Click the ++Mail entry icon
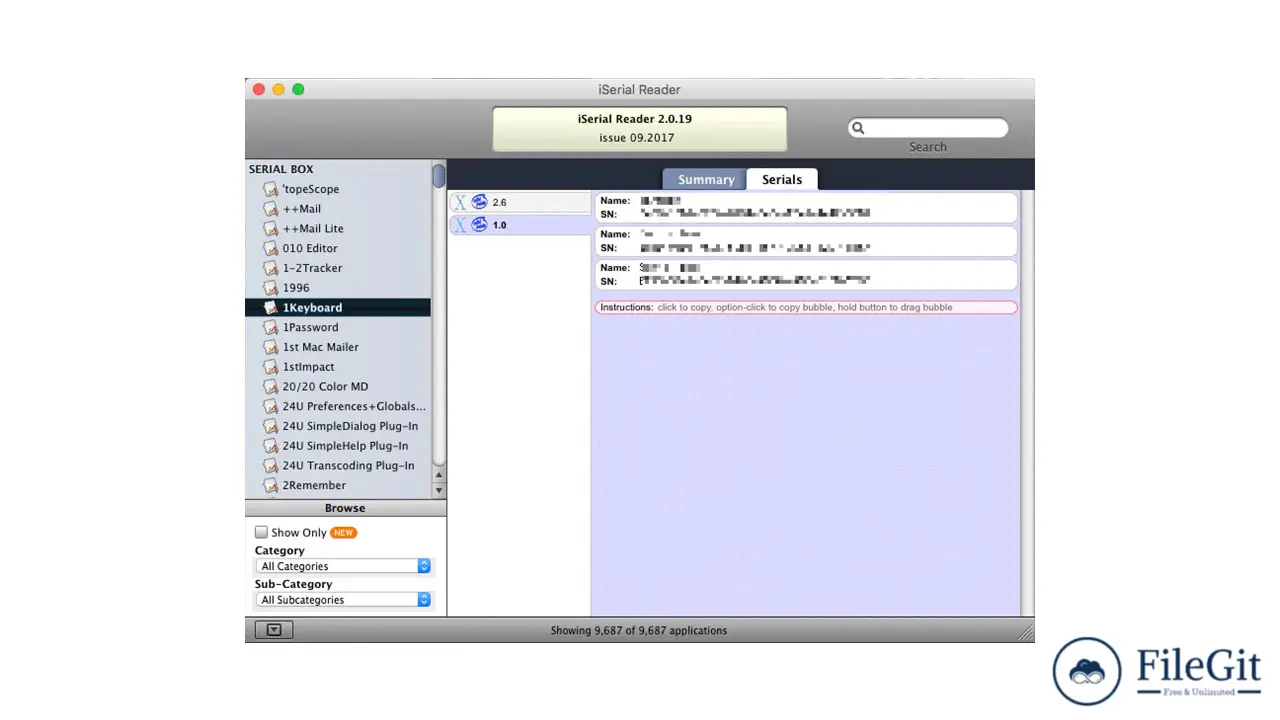Screen dimensions: 1280x720 coord(270,209)
